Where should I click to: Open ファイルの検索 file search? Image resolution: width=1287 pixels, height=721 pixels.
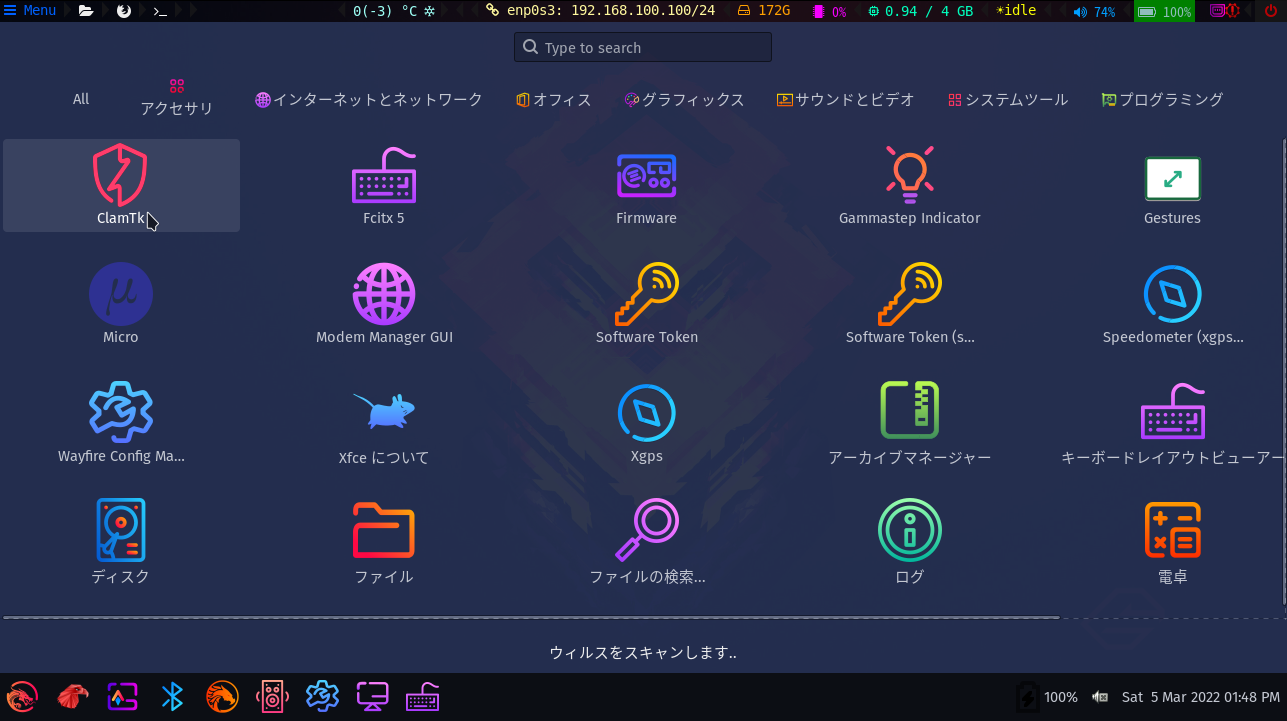click(x=646, y=543)
